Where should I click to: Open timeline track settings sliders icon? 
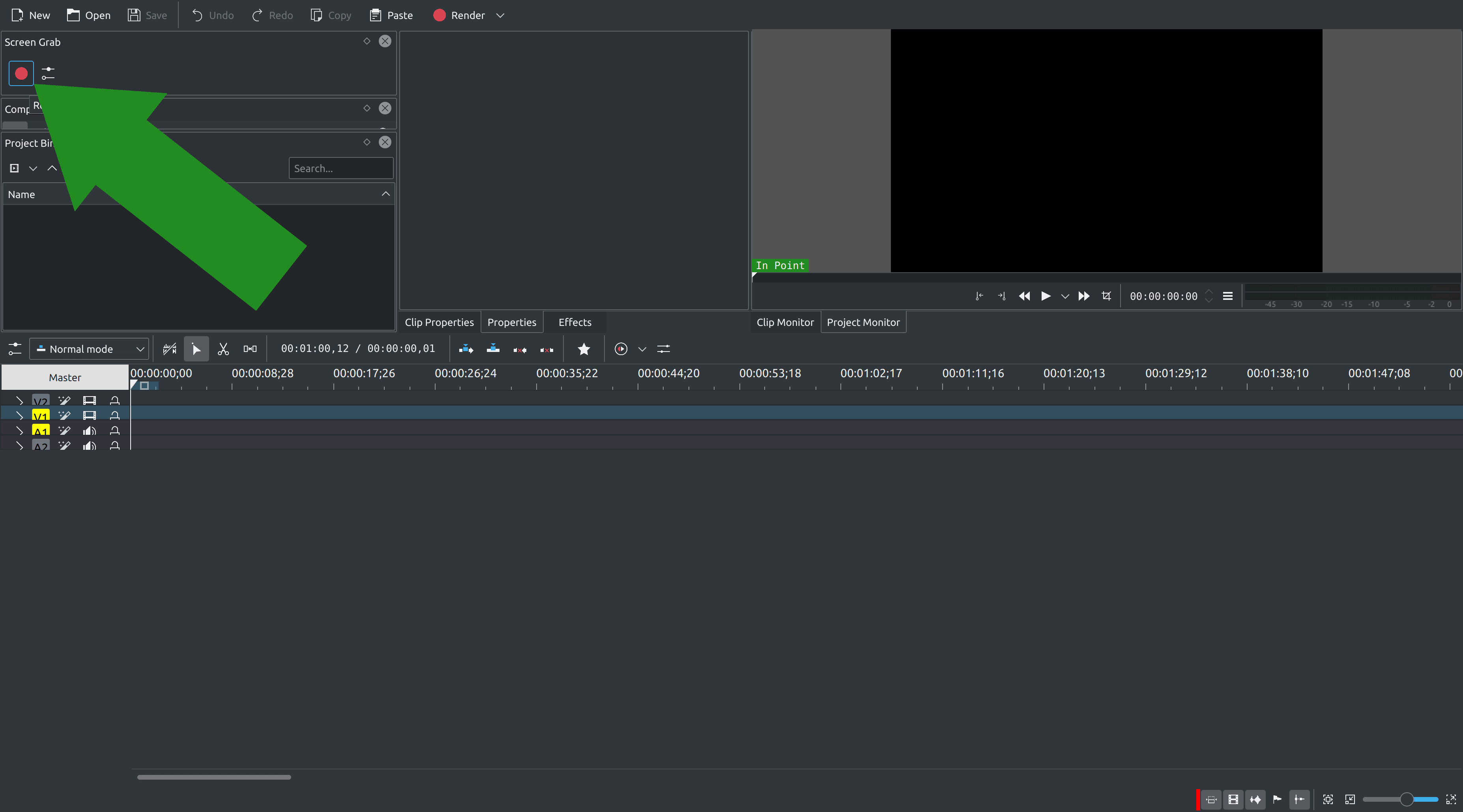(15, 349)
